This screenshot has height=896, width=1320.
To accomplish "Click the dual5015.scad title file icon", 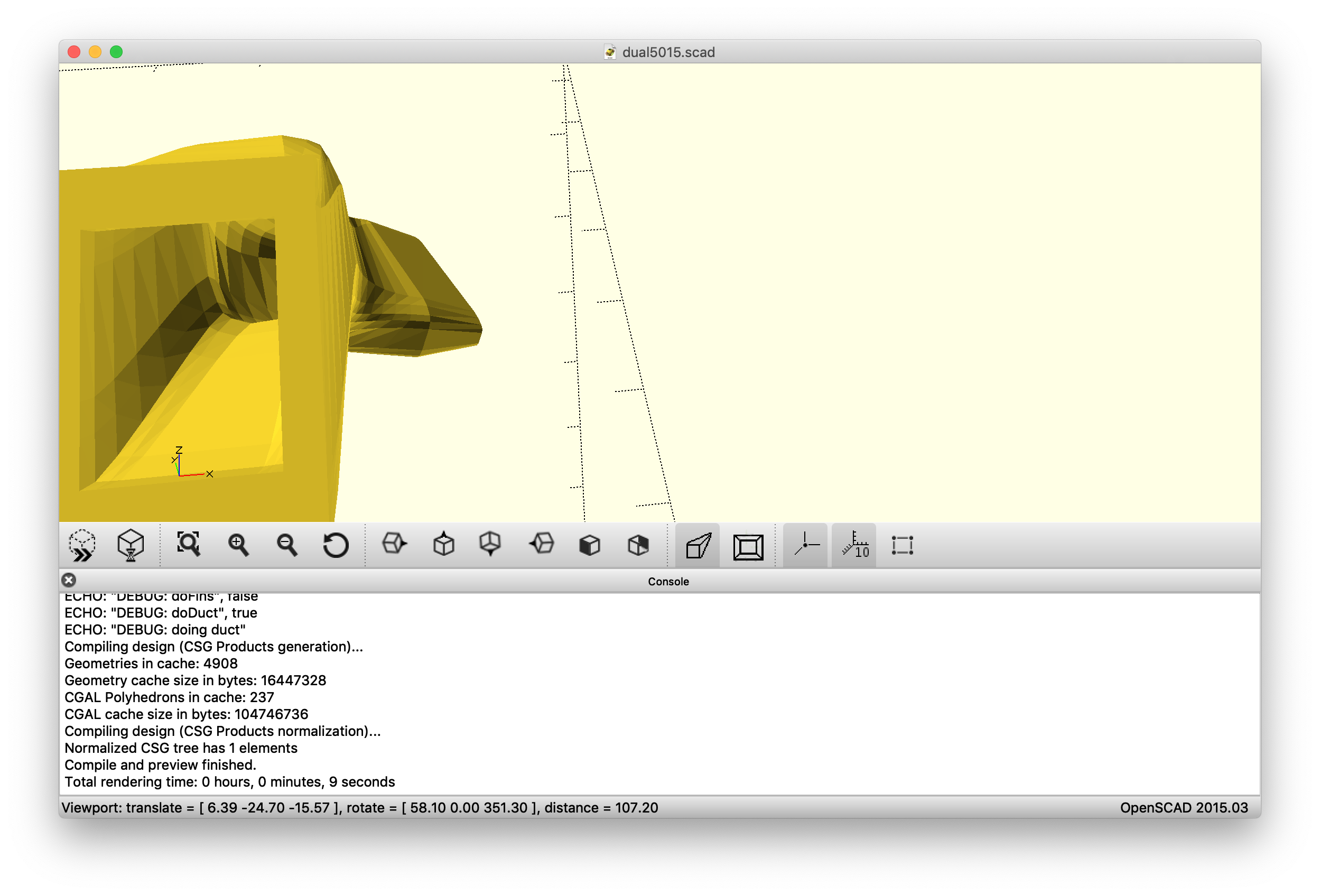I will pyautogui.click(x=609, y=52).
